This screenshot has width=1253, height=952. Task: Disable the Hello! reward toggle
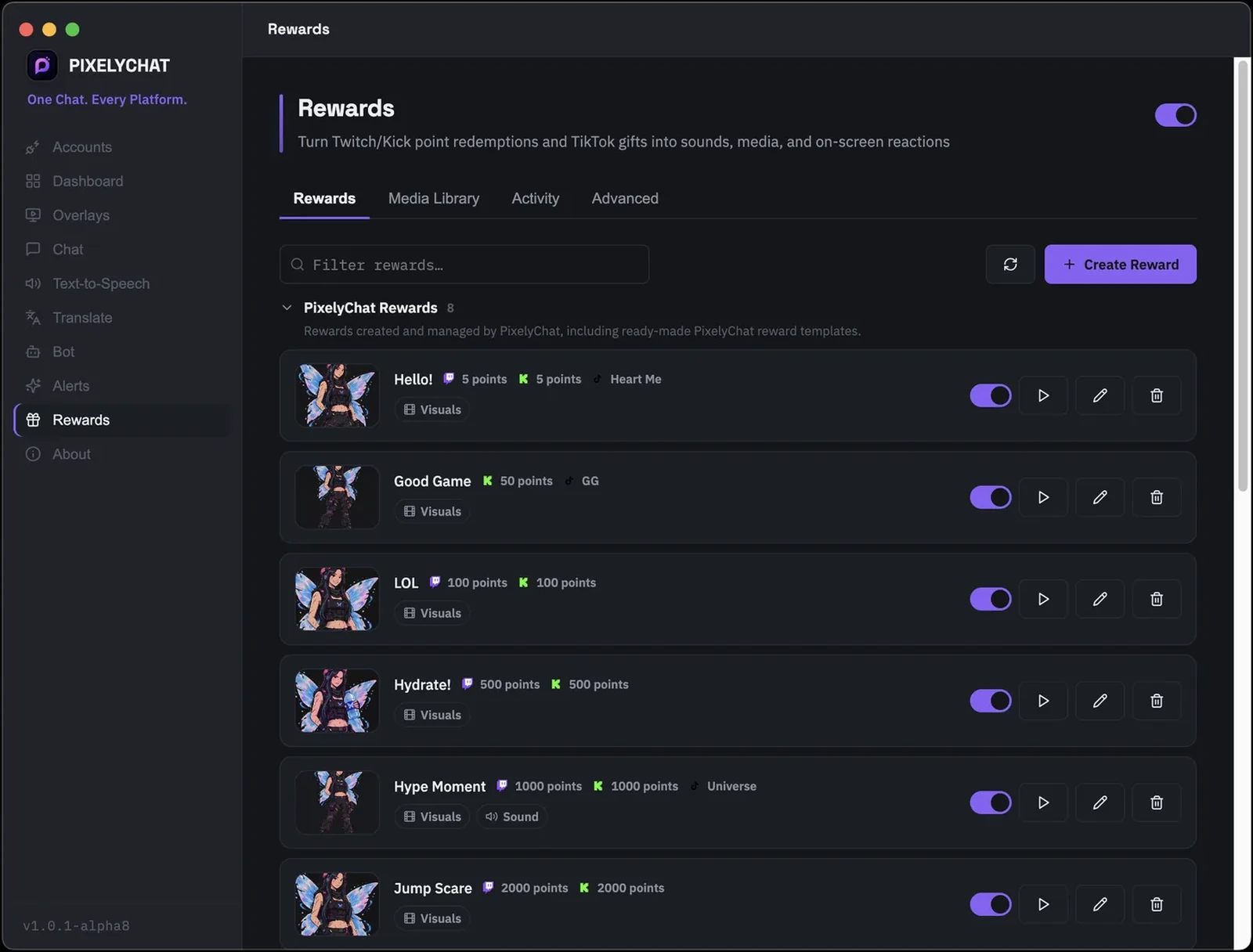click(x=991, y=395)
